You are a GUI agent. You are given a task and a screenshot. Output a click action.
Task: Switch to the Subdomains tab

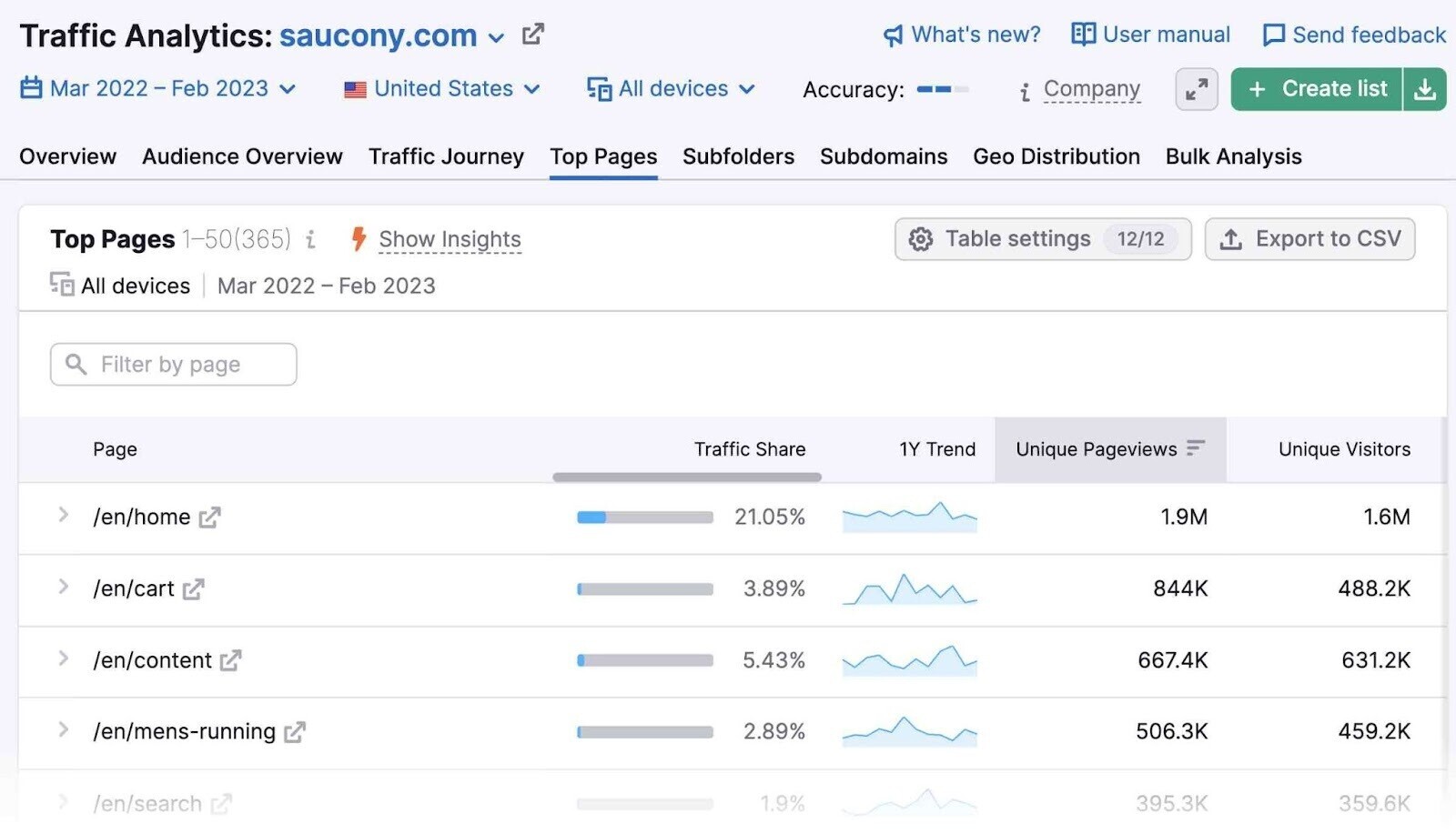coord(884,156)
